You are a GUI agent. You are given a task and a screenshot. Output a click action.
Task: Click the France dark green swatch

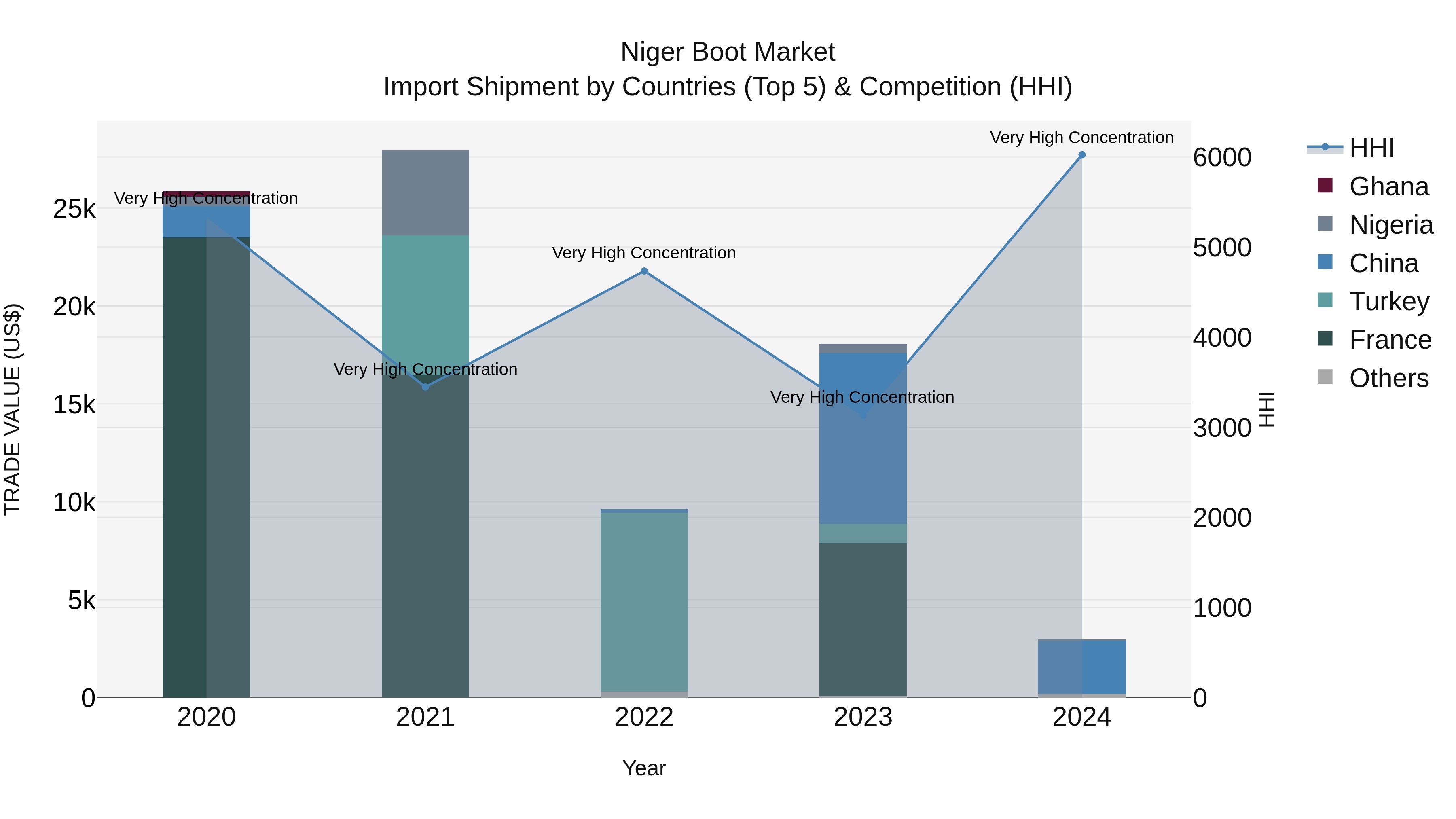tap(1325, 338)
